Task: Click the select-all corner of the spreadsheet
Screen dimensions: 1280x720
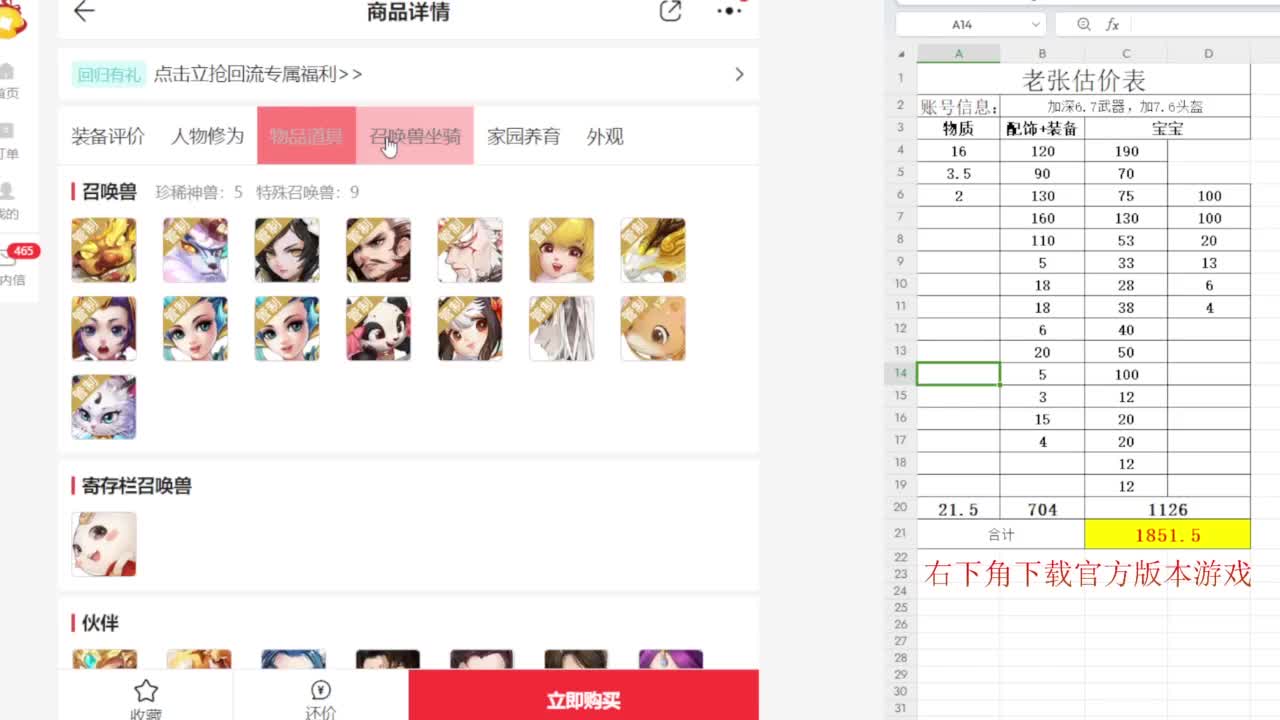Action: [902, 54]
